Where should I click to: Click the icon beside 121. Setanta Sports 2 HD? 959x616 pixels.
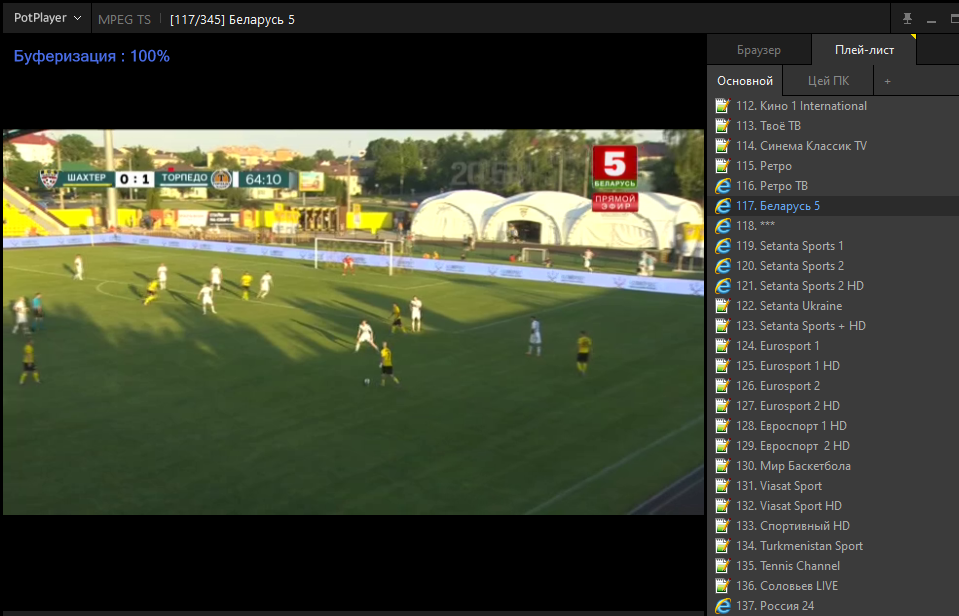[722, 286]
